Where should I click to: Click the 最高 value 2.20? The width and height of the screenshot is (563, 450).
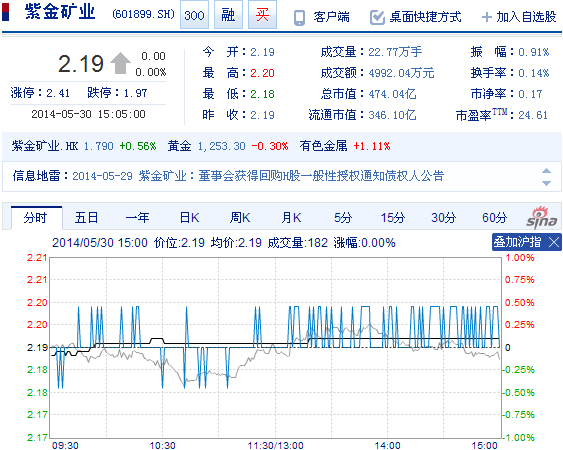coord(262,73)
